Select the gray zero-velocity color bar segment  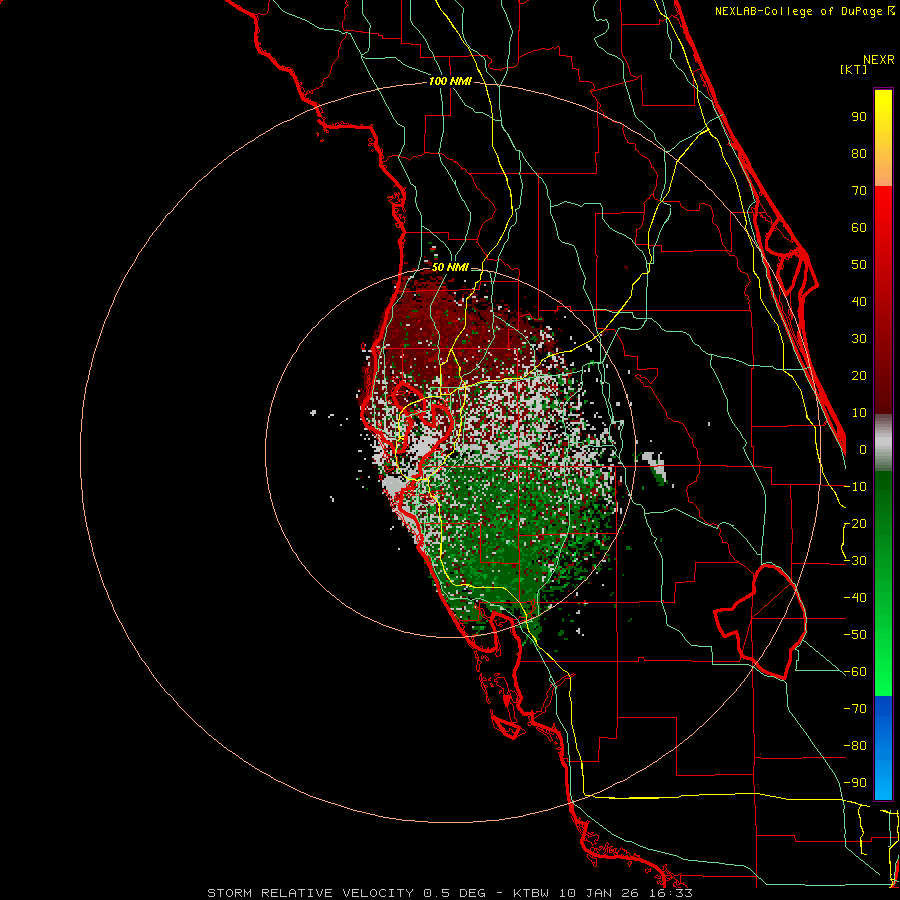coord(883,442)
